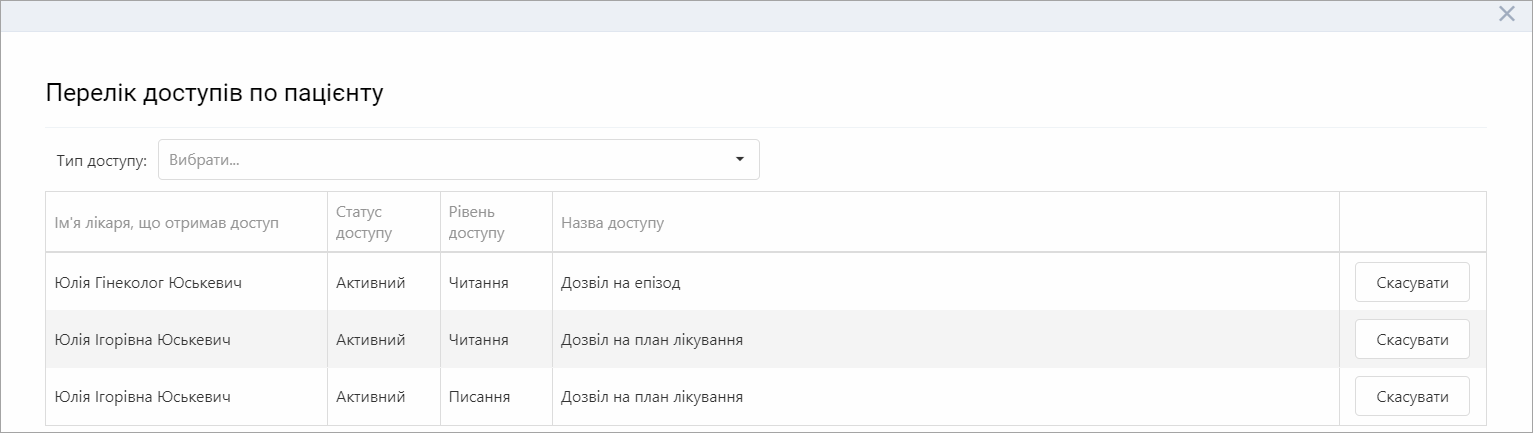Click the Назва доступу column header

612,222
